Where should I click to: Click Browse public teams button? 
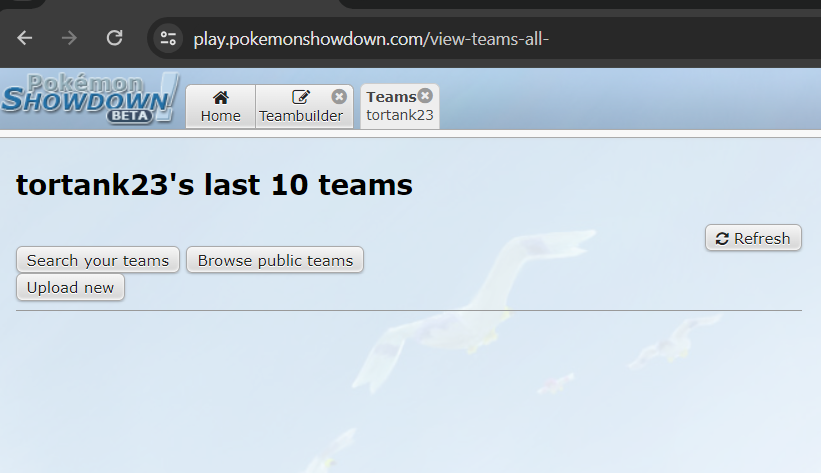click(275, 260)
